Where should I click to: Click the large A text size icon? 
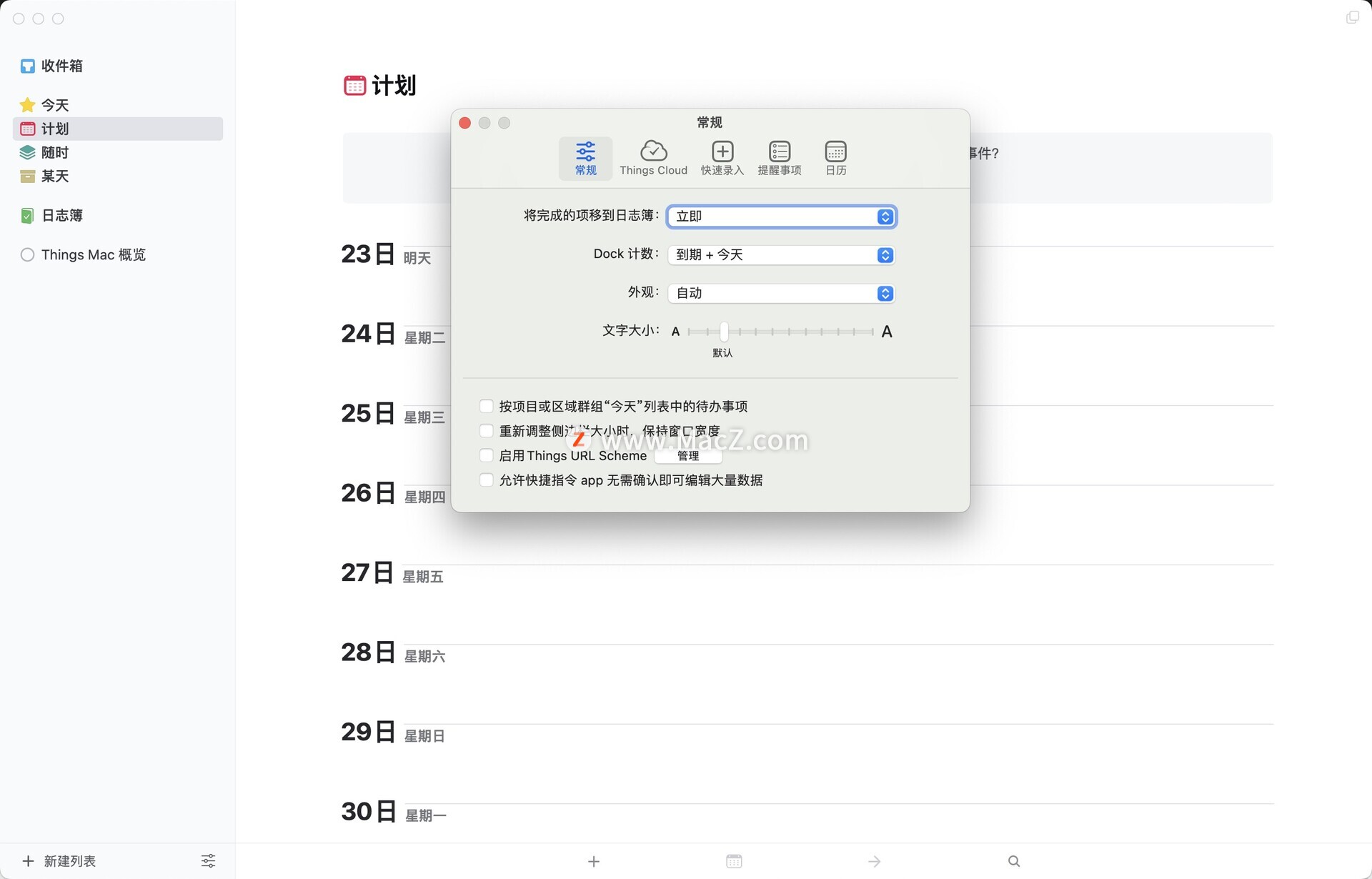pyautogui.click(x=887, y=332)
